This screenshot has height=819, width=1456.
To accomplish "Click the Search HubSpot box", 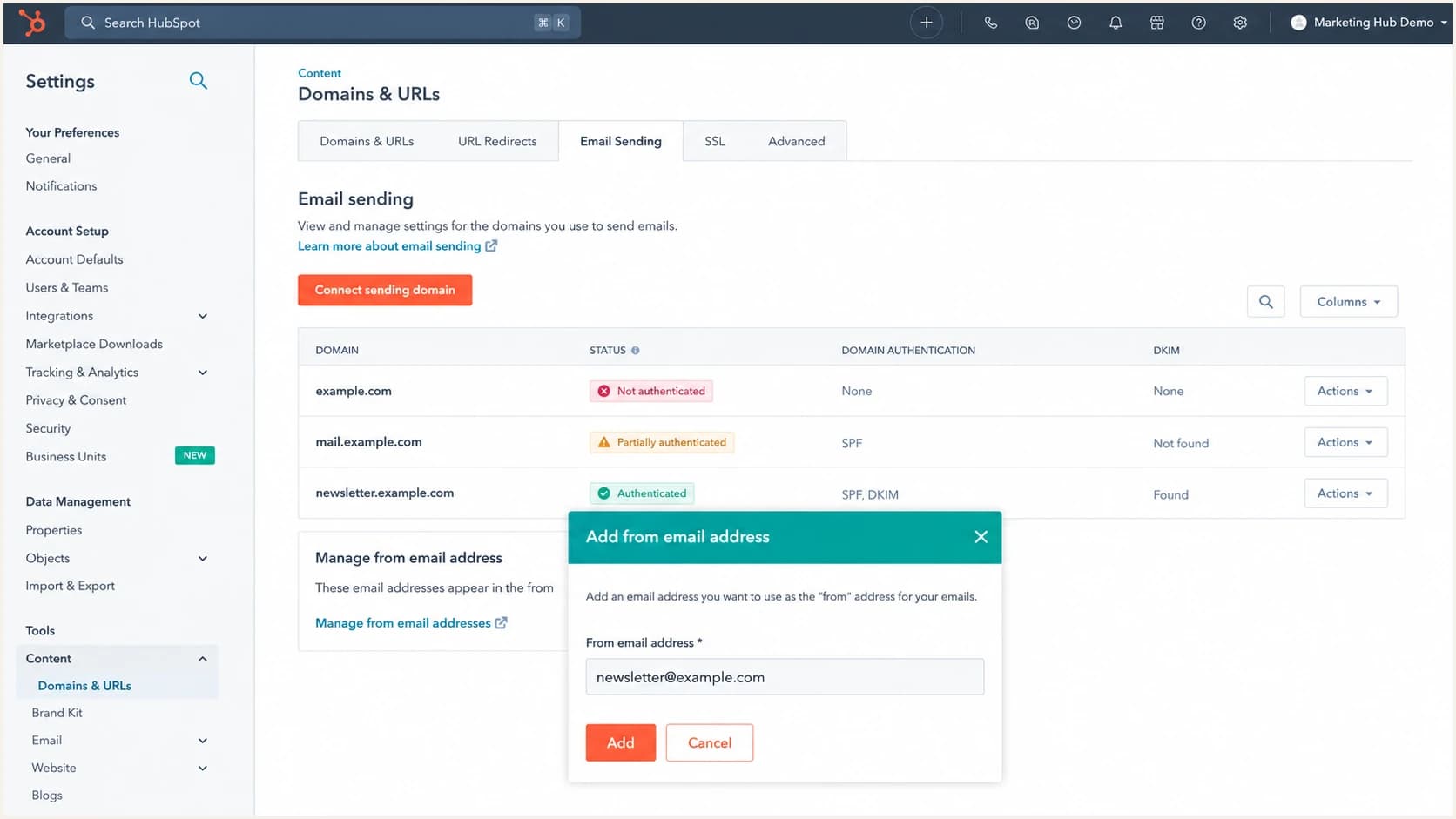I will pyautogui.click(x=322, y=23).
